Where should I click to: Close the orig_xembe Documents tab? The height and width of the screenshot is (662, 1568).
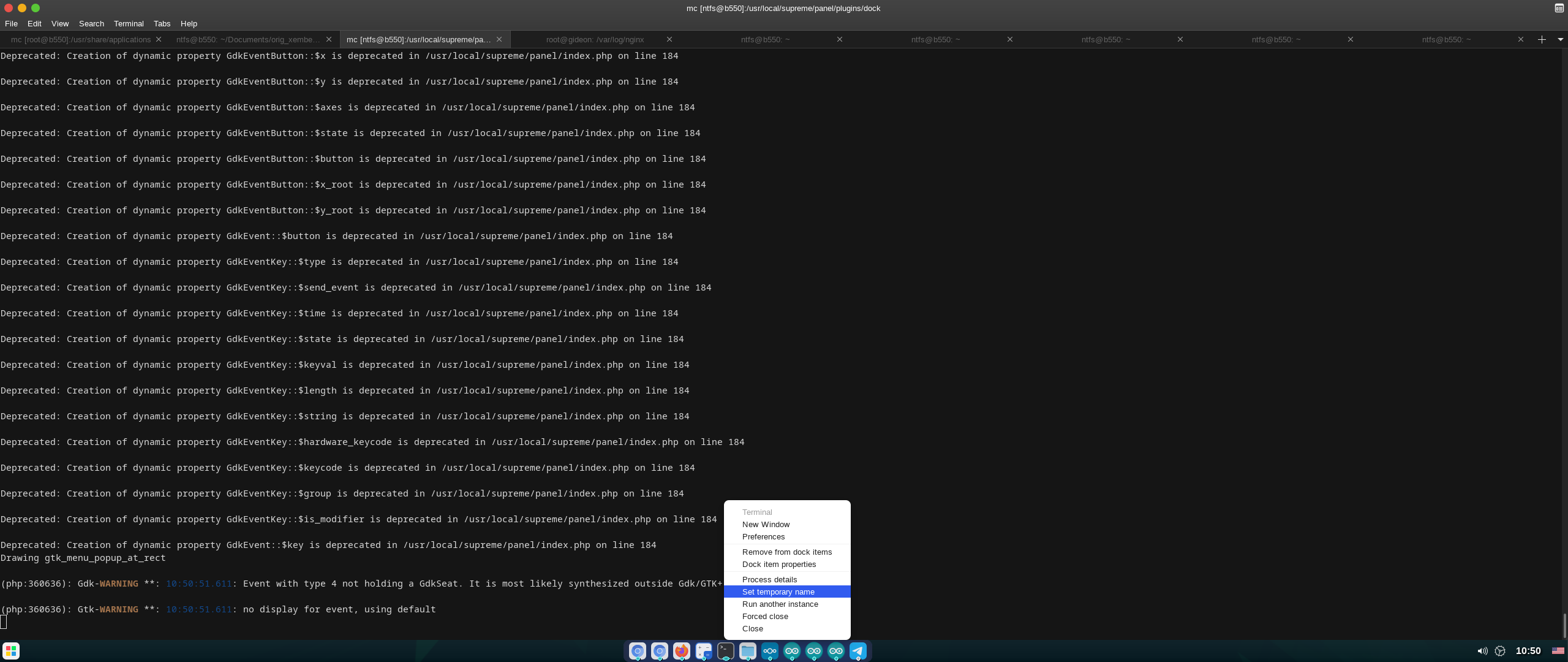(329, 39)
